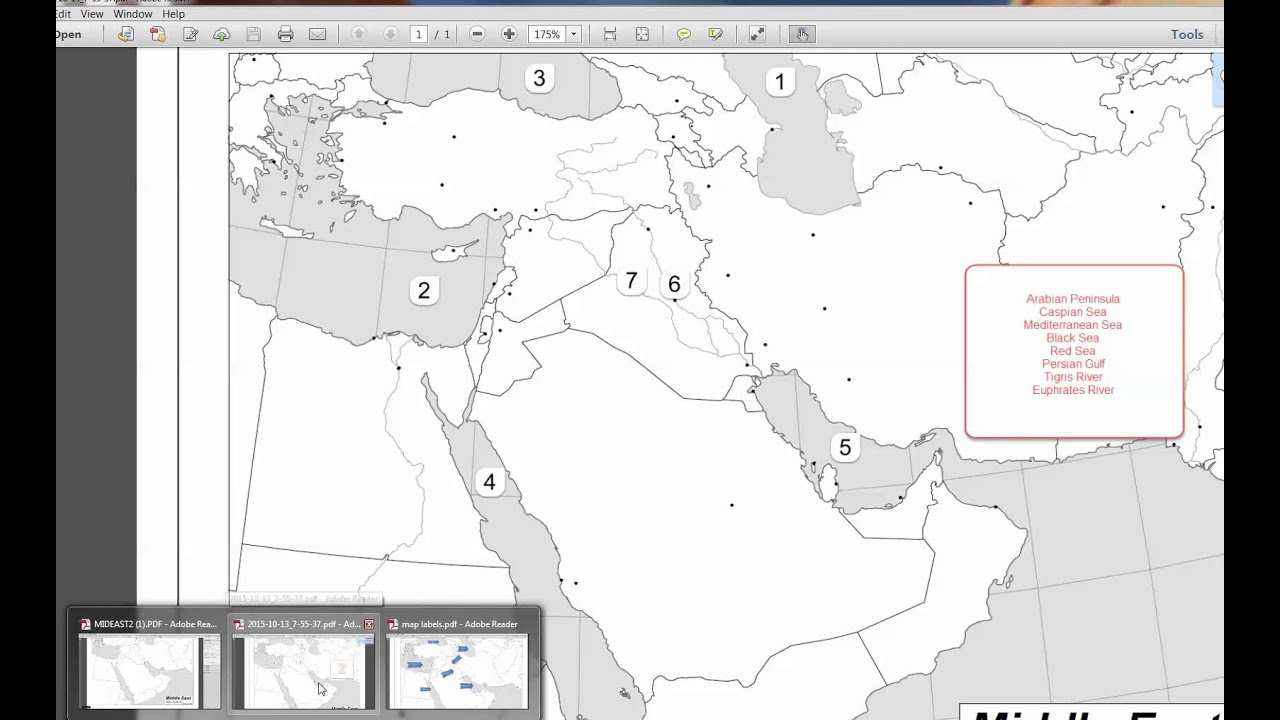
Task: Click map label number 5
Action: (845, 447)
